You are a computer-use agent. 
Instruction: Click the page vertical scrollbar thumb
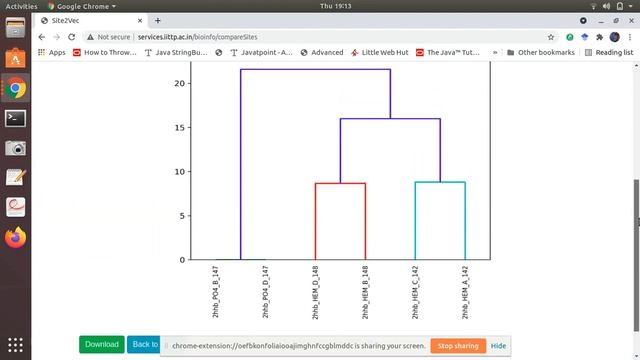tap(636, 256)
